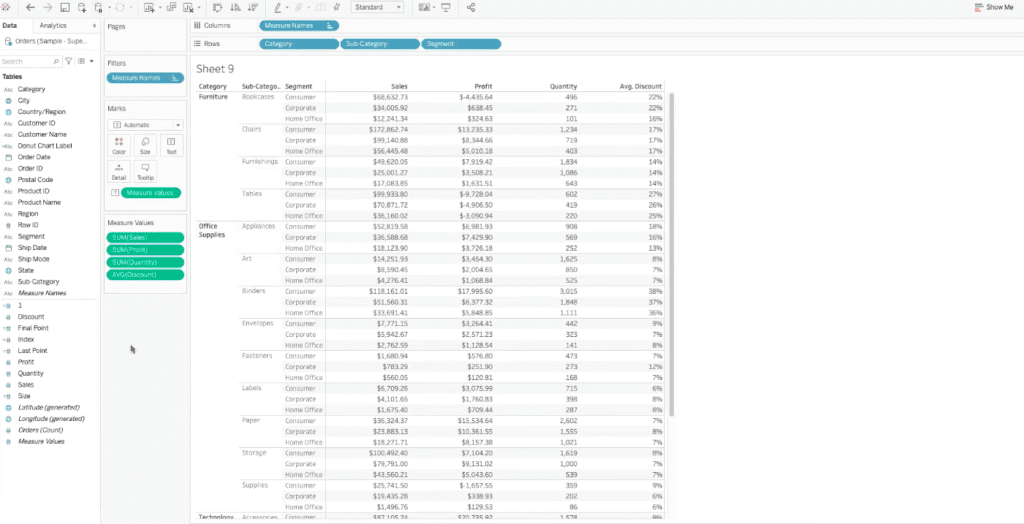This screenshot has width=1024, height=524.
Task: Click the Sub-Category pill on Rows
Action: pos(380,44)
